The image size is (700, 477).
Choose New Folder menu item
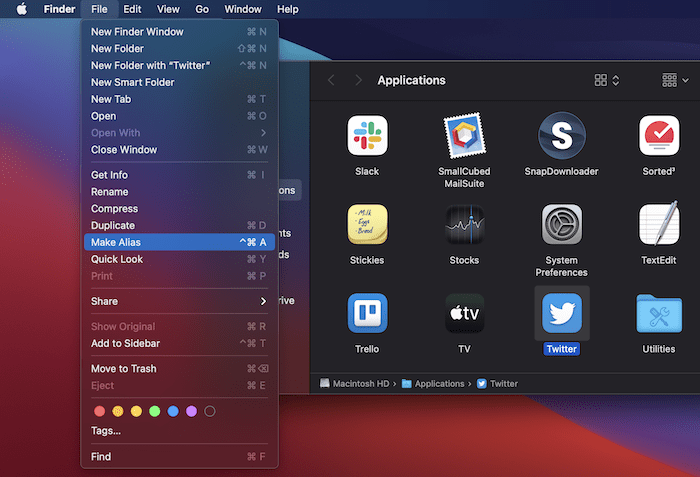click(x=179, y=49)
